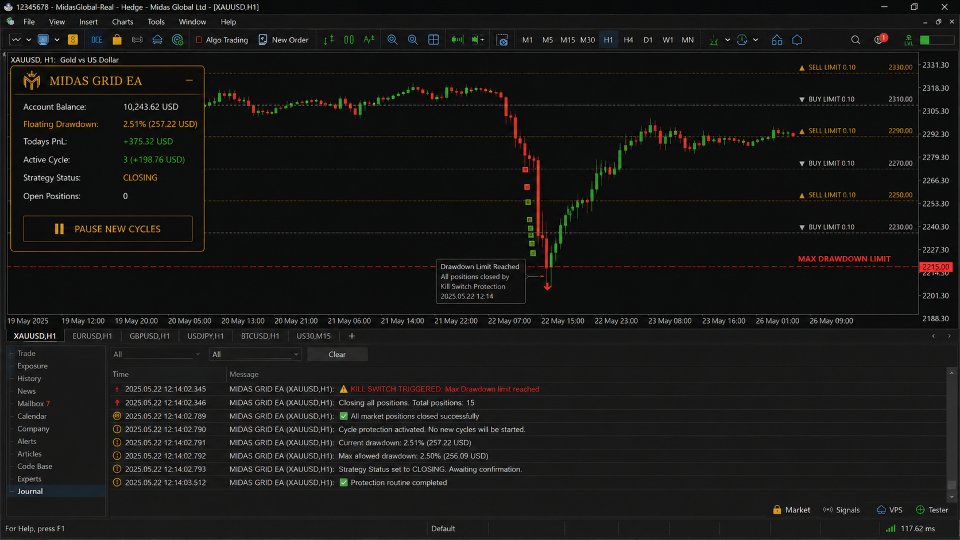Switch to the US30,M15 chart tab
960x540 pixels.
[313, 336]
